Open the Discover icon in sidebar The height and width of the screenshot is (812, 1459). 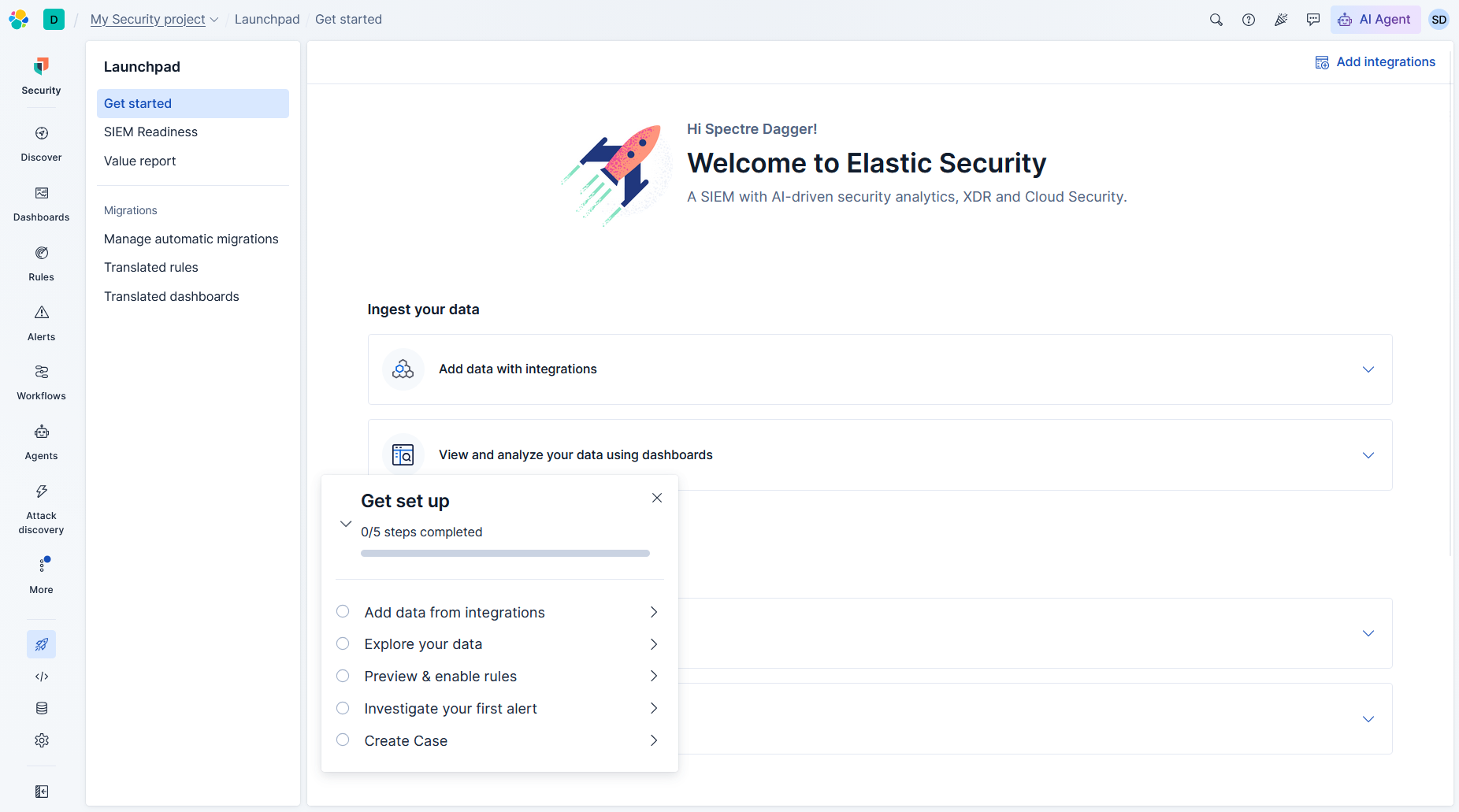tap(42, 134)
